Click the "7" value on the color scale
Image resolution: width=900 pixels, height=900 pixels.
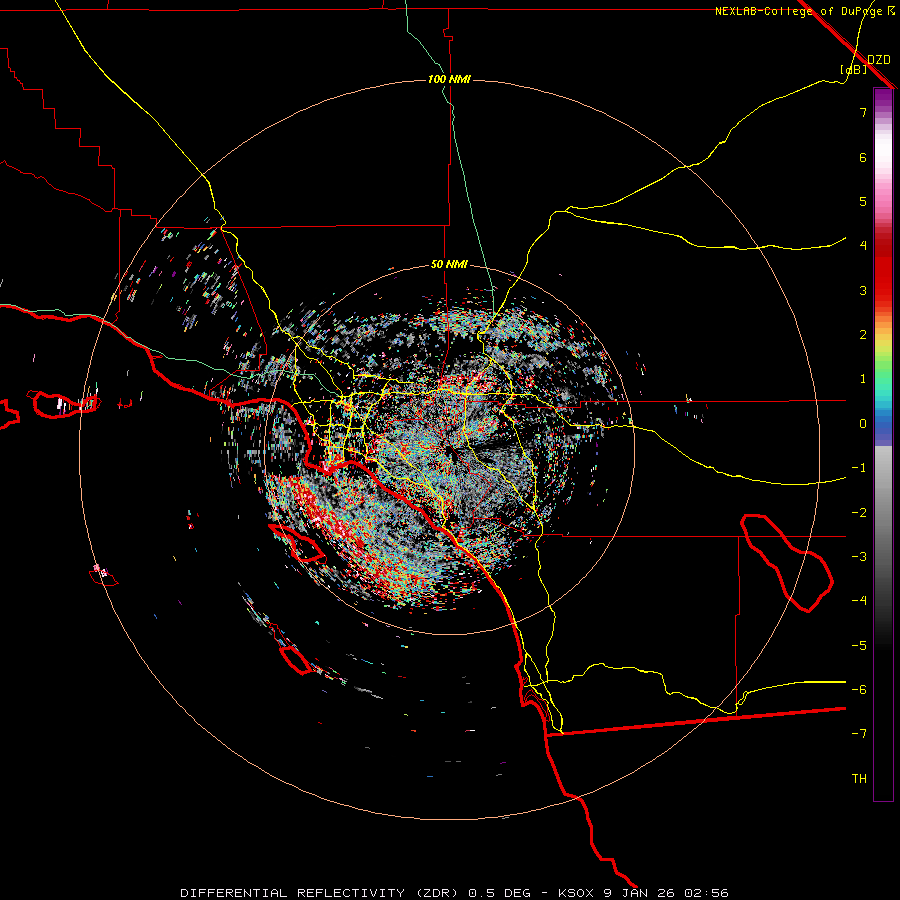(x=863, y=112)
